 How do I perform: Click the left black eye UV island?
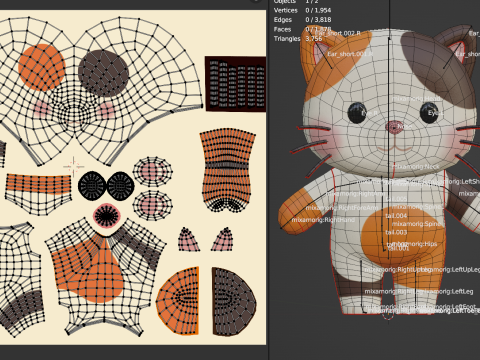tap(92, 186)
